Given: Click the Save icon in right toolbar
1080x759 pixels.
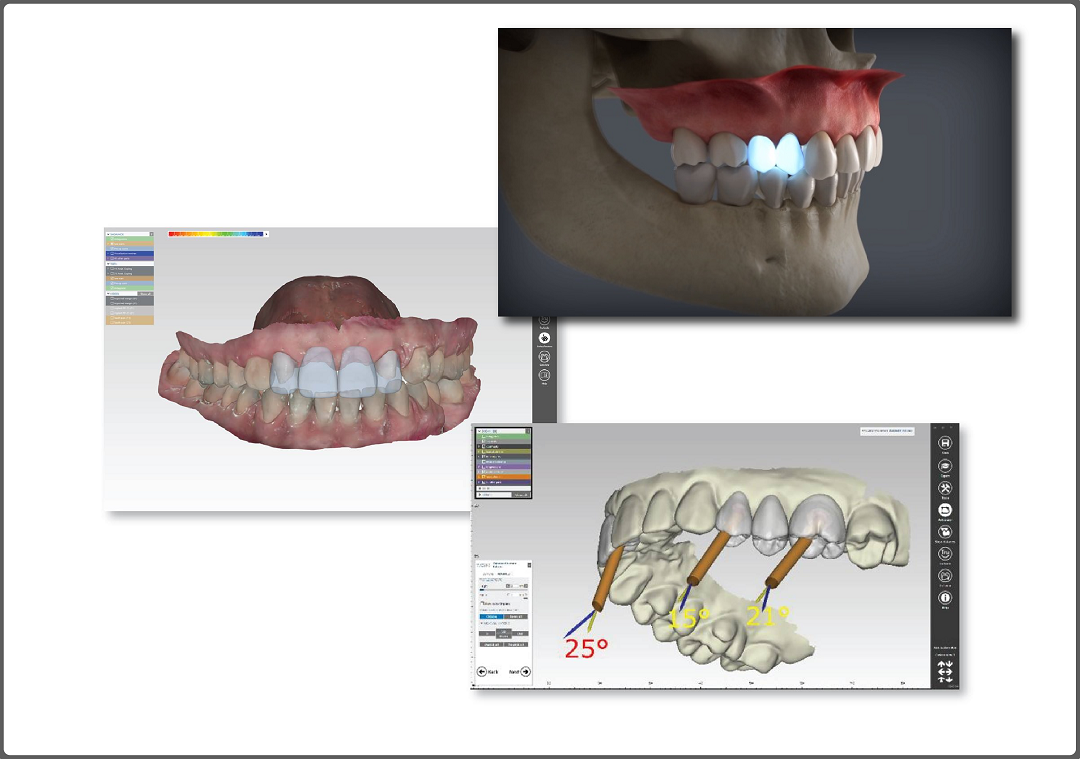Looking at the screenshot, I should pos(944,443).
